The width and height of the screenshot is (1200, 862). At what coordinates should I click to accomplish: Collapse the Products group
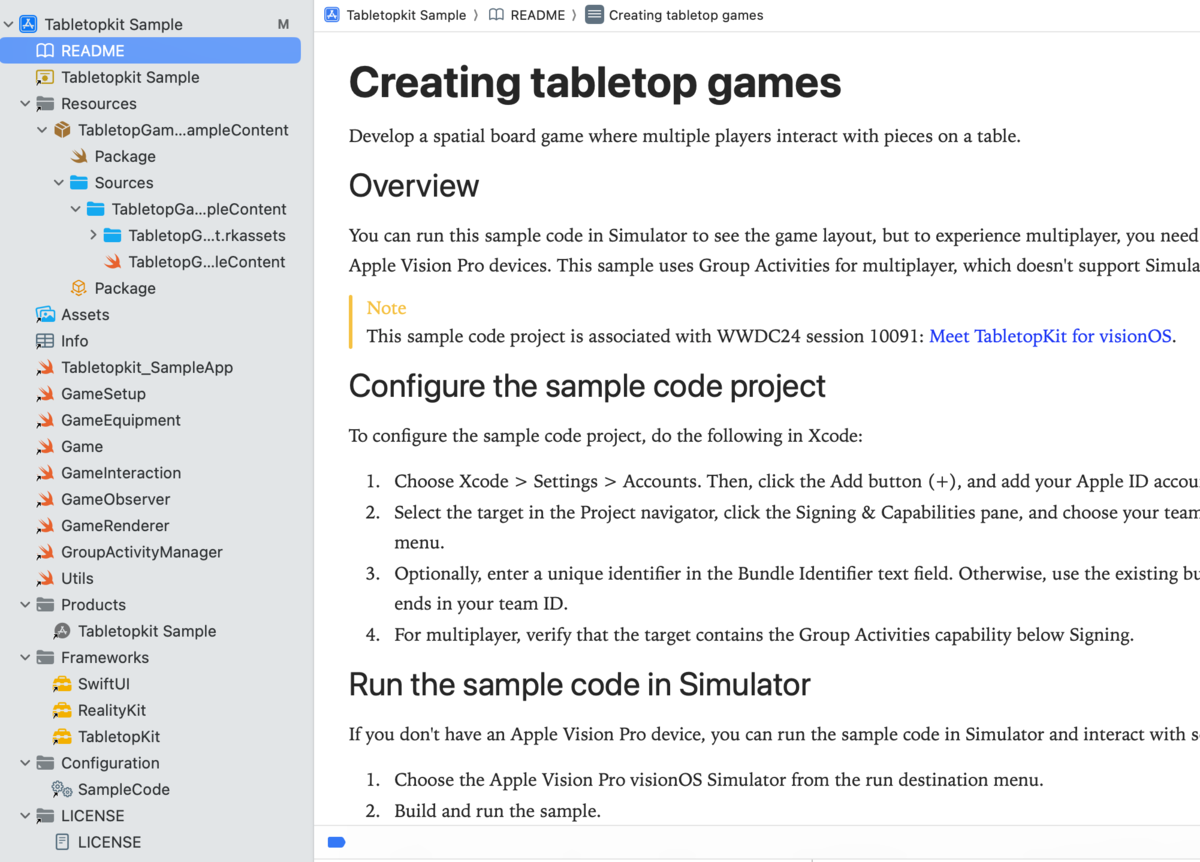25,605
